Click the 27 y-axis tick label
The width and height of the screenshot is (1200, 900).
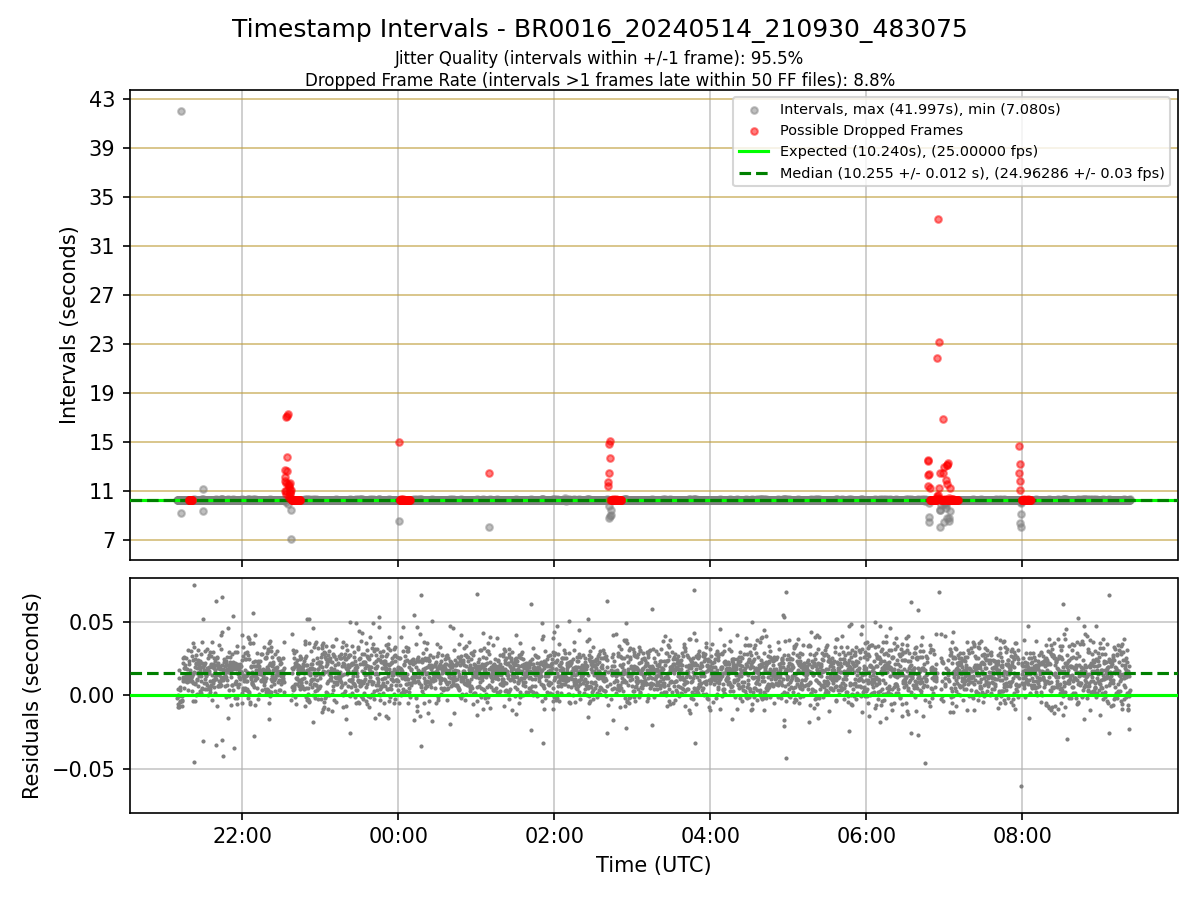click(104, 295)
